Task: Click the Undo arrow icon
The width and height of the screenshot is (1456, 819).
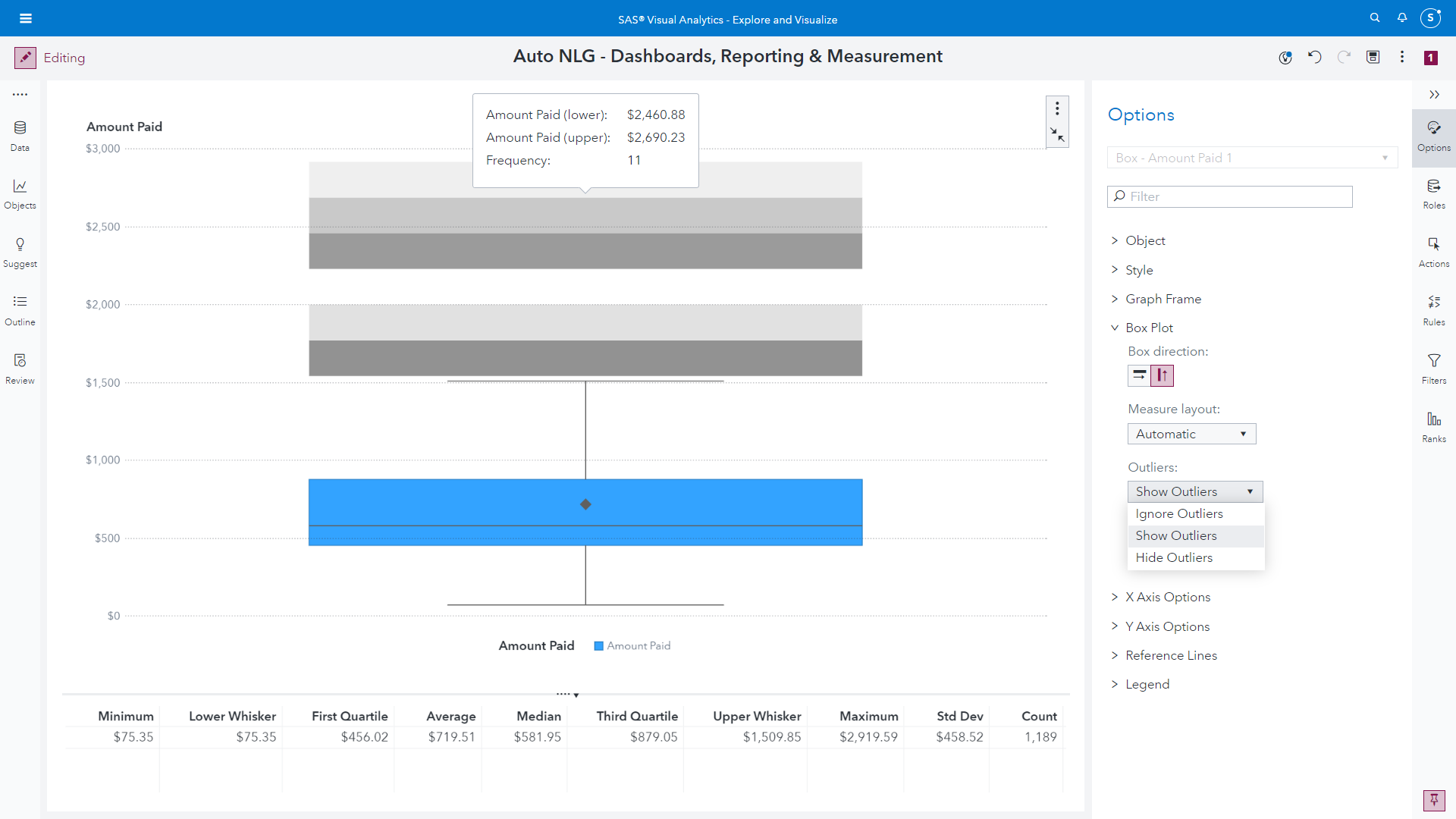Action: (x=1314, y=57)
